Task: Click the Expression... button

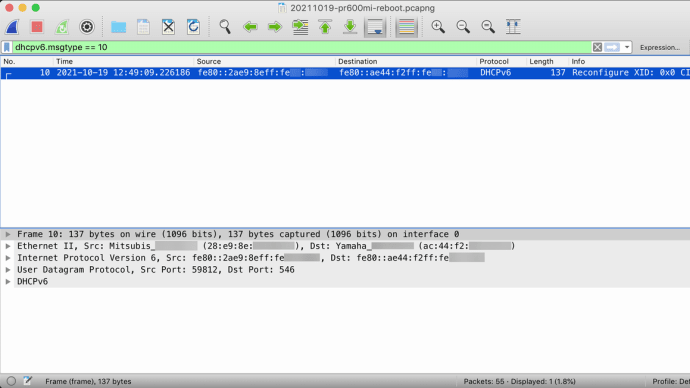Action: pyautogui.click(x=660, y=47)
